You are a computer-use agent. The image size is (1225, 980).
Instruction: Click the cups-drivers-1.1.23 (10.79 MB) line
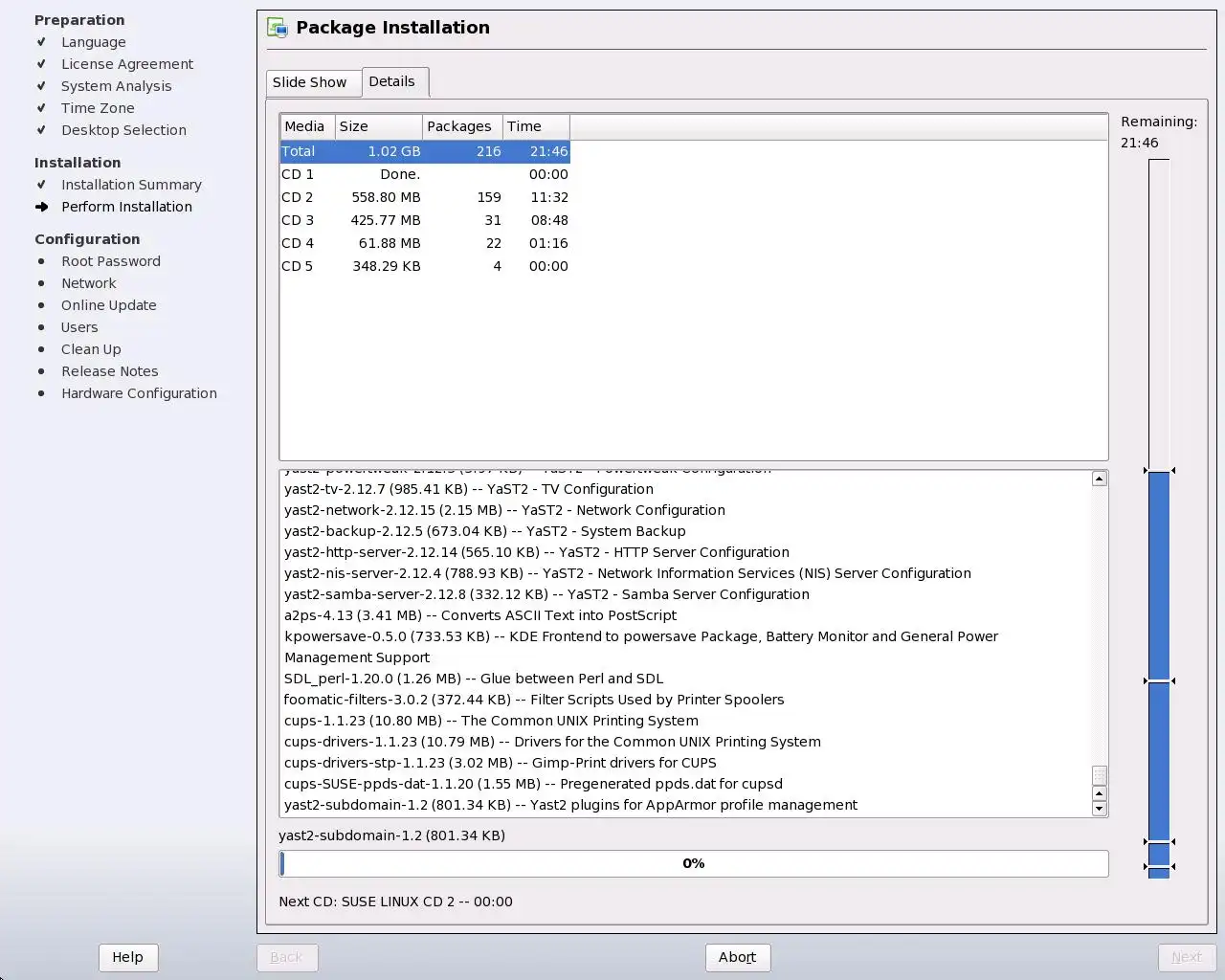[x=552, y=742]
